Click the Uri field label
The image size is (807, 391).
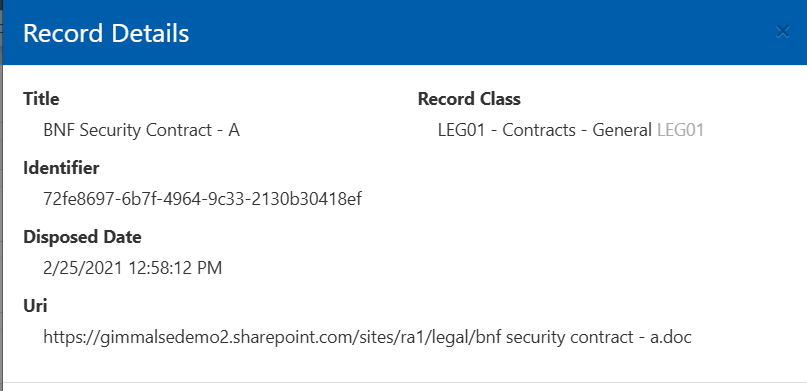tap(35, 306)
